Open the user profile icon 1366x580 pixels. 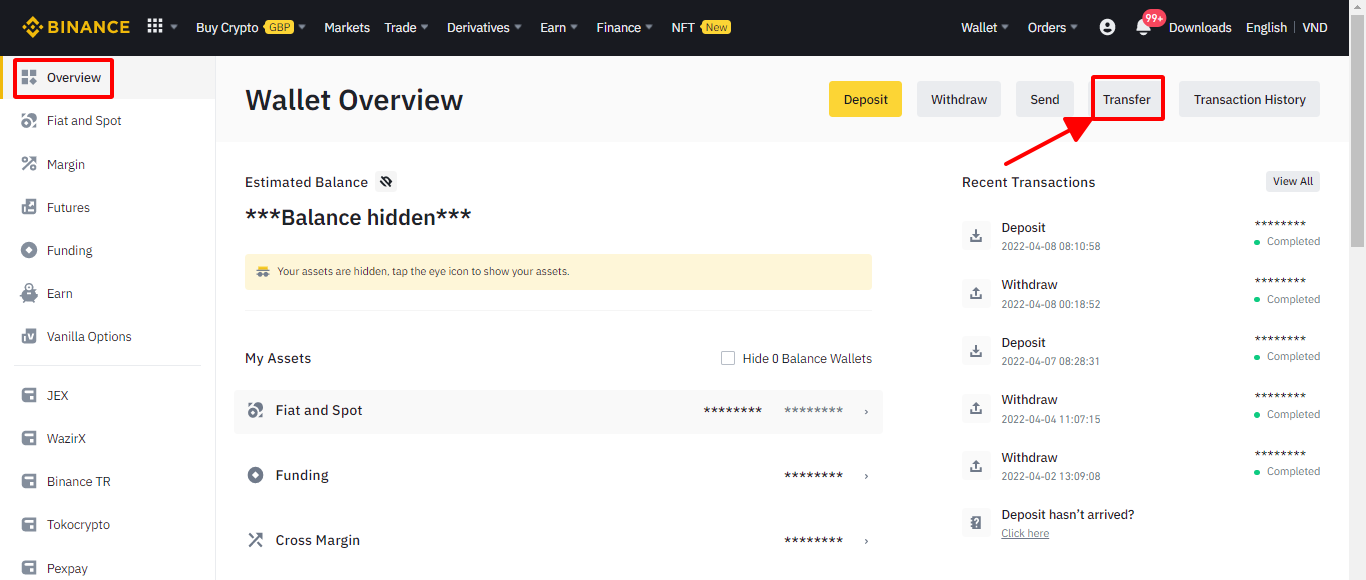(1107, 27)
